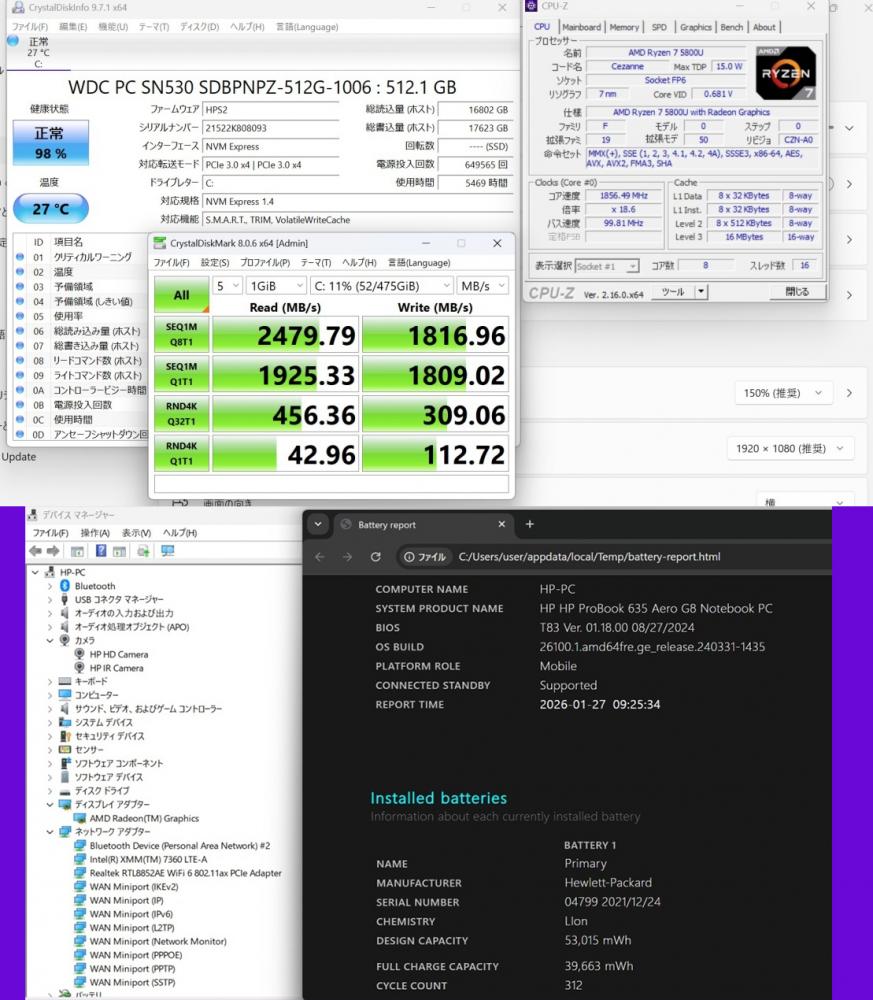This screenshot has height=1000, width=873.
Task: Click the SEQ1M Q8T1 test button
Action: point(182,334)
